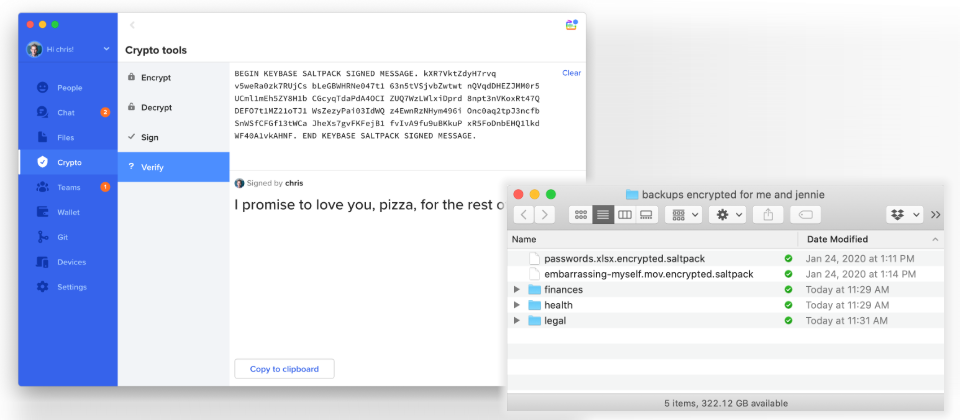Click the verified pizza promise message
The height and width of the screenshot is (420, 960).
tap(369, 205)
